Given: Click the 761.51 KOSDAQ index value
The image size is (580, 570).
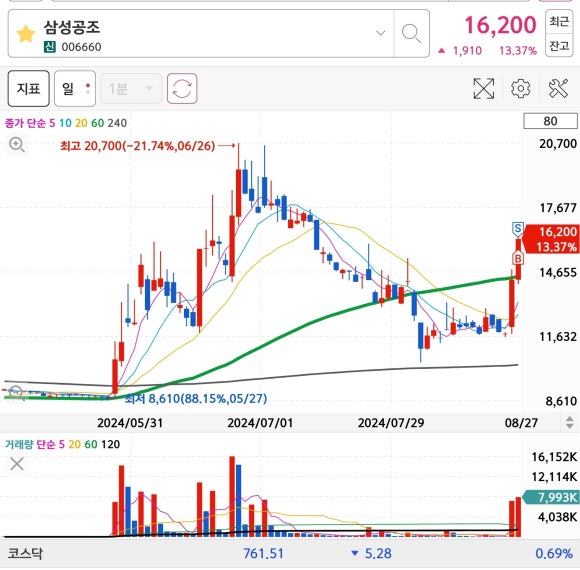Looking at the screenshot, I should [x=263, y=554].
